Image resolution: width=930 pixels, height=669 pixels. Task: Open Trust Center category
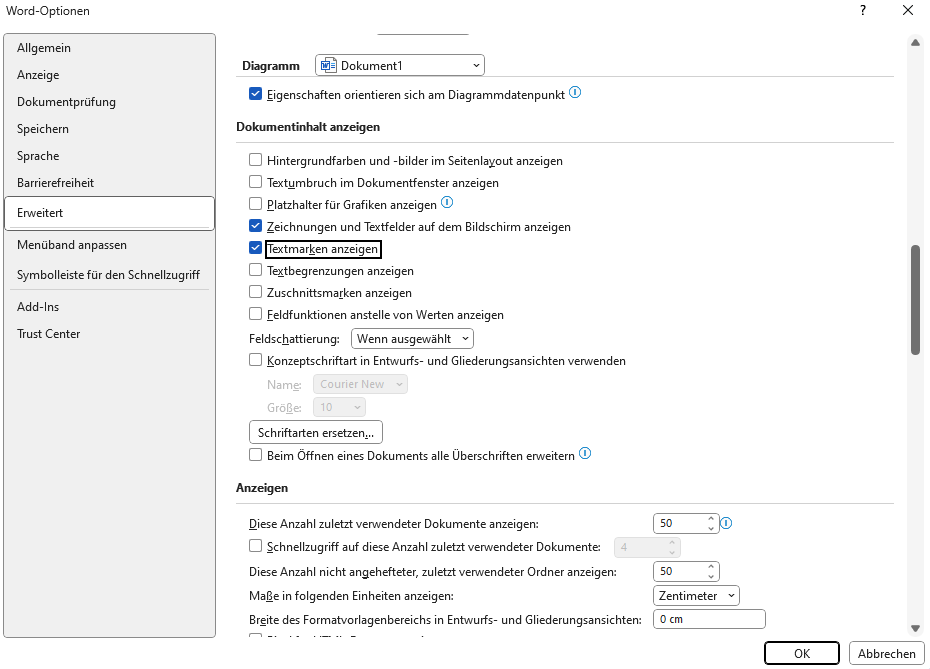point(109,334)
